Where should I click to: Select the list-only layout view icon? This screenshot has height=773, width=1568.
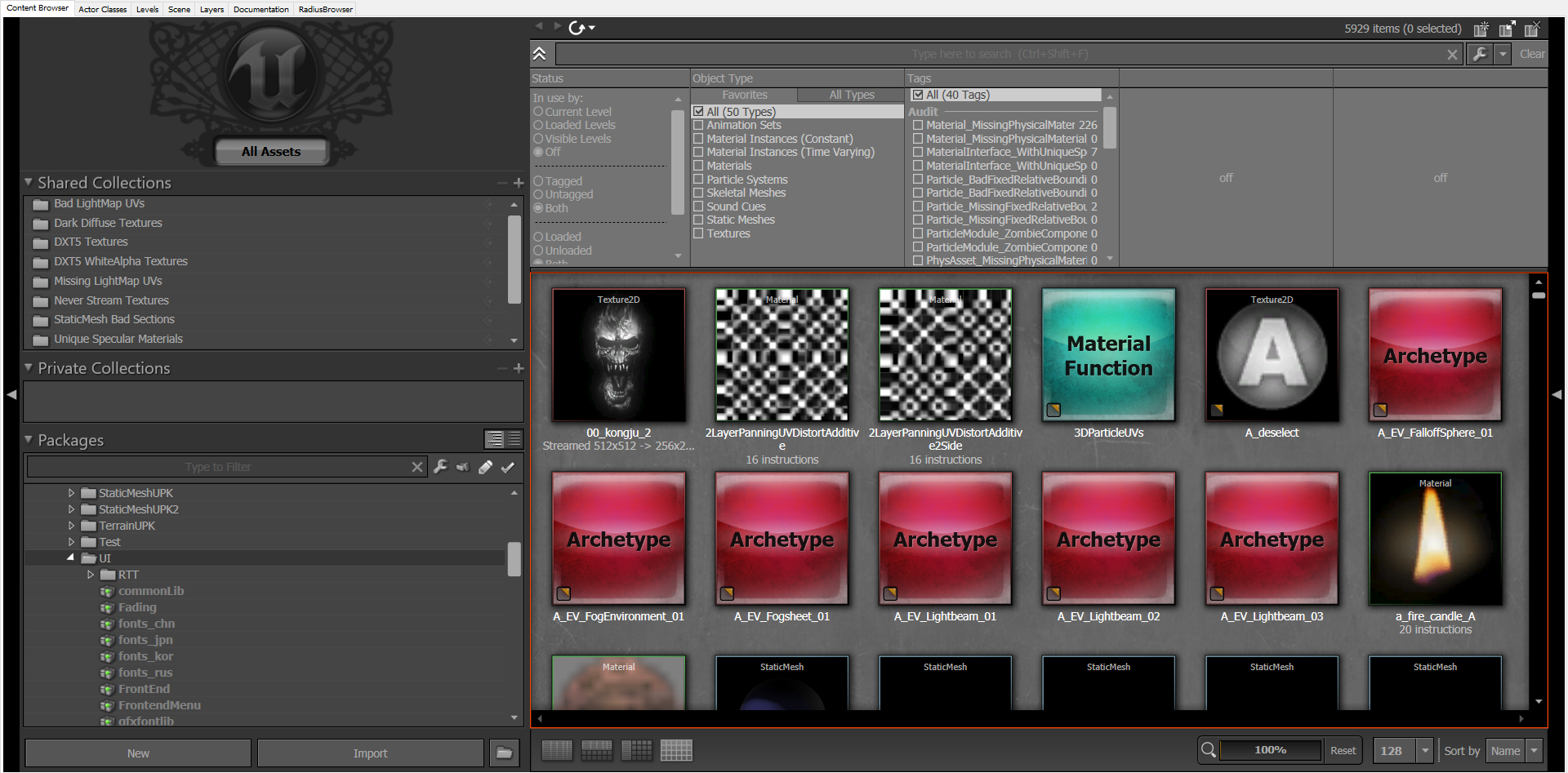(557, 750)
